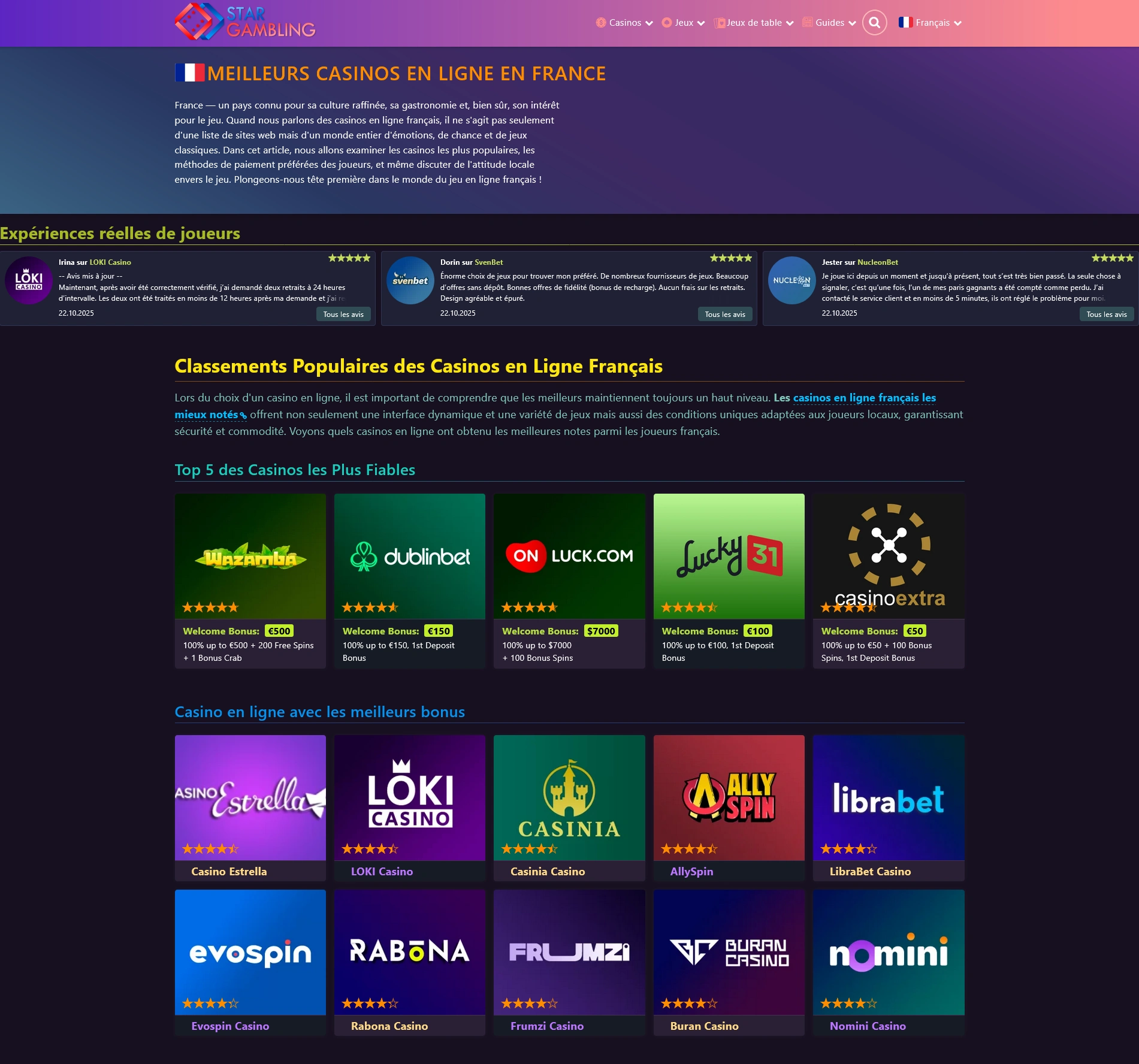The image size is (1139, 1064).
Task: Open the search magnifier icon
Action: pos(874,23)
